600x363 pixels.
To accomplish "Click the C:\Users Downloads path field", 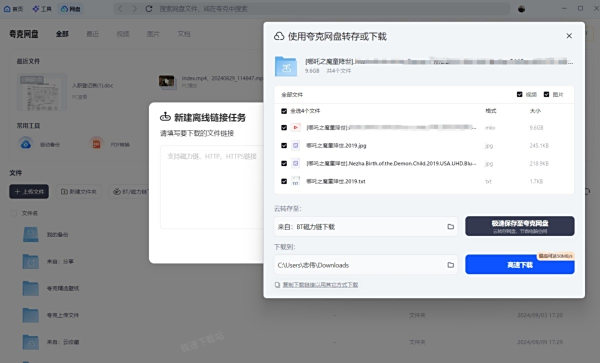I will pos(365,265).
